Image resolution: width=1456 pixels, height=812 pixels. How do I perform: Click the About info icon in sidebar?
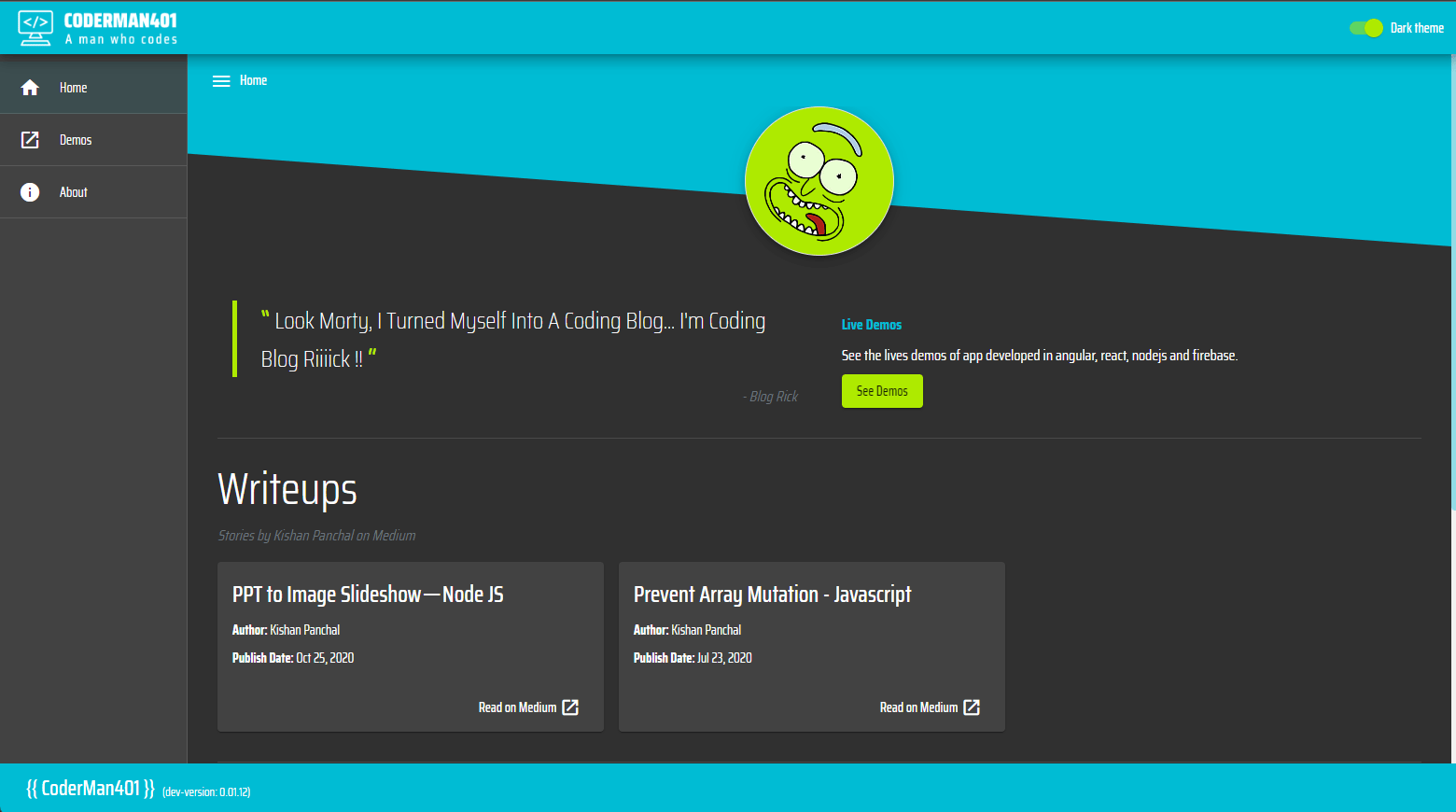[30, 192]
